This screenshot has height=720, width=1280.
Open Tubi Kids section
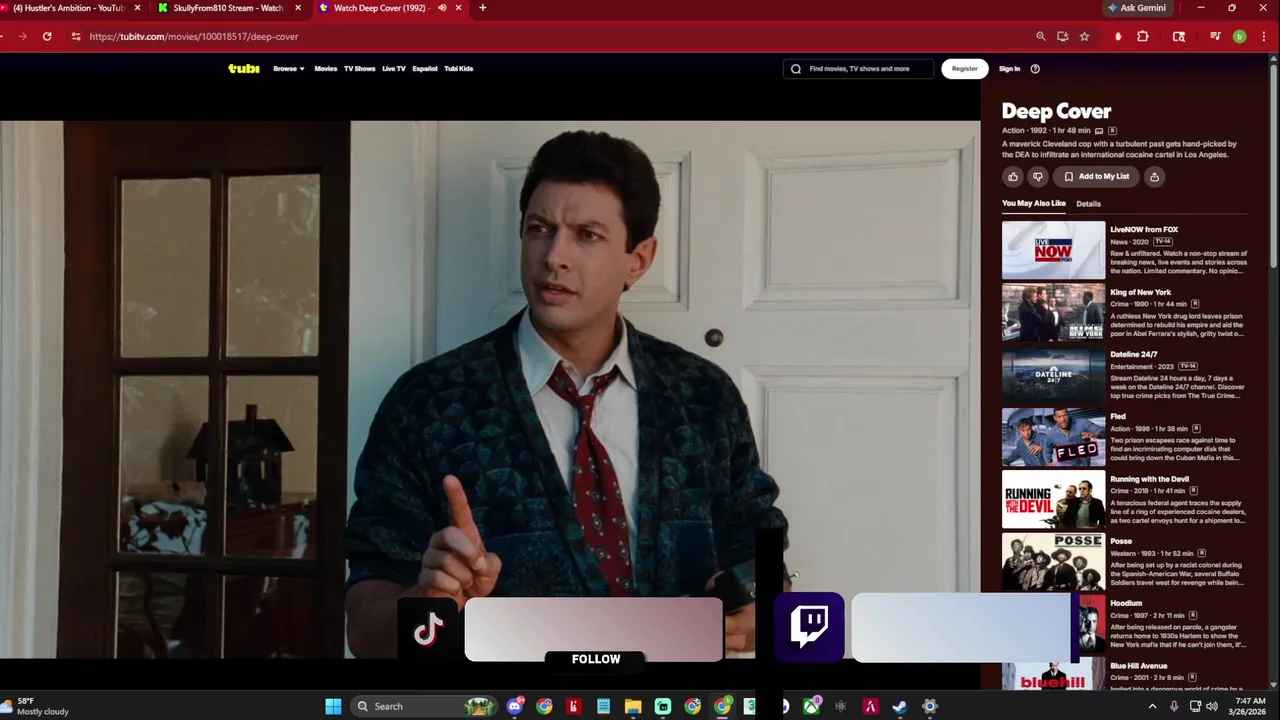[459, 69]
